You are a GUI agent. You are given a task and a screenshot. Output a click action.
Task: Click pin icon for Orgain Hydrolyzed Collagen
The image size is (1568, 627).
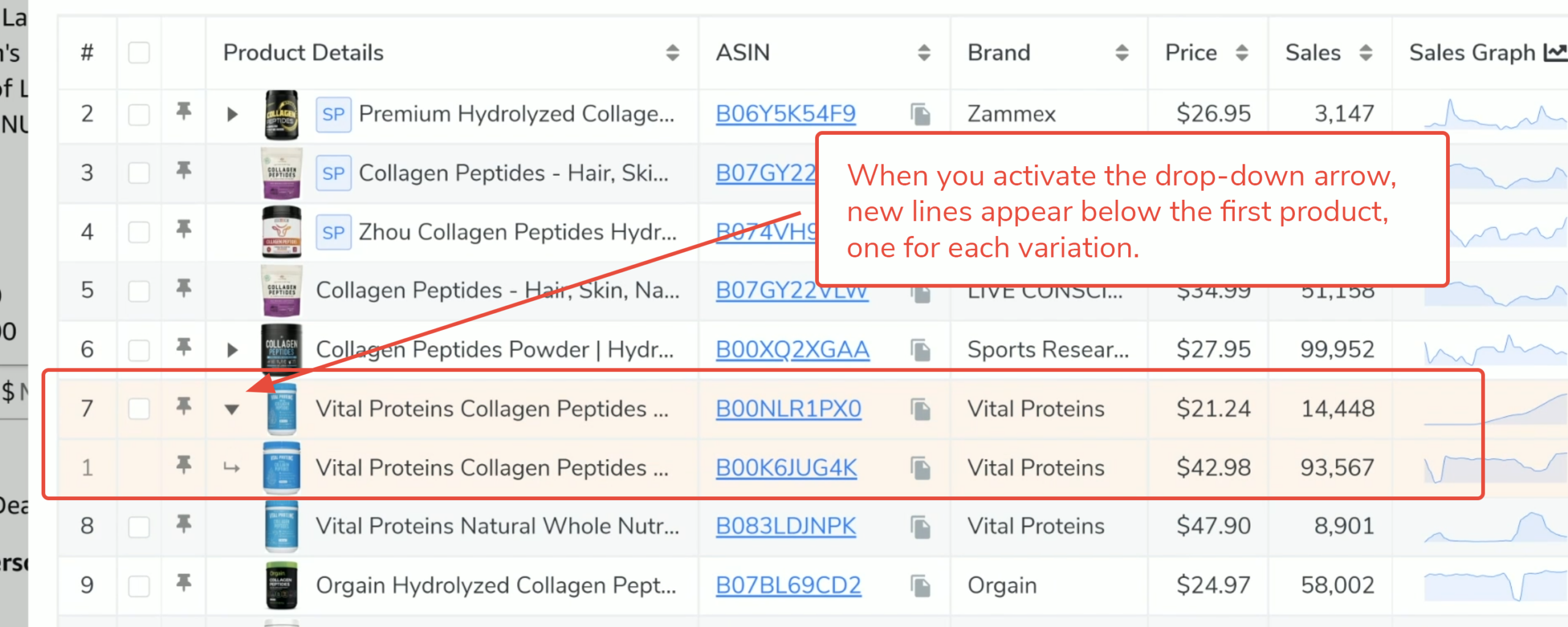(x=183, y=583)
